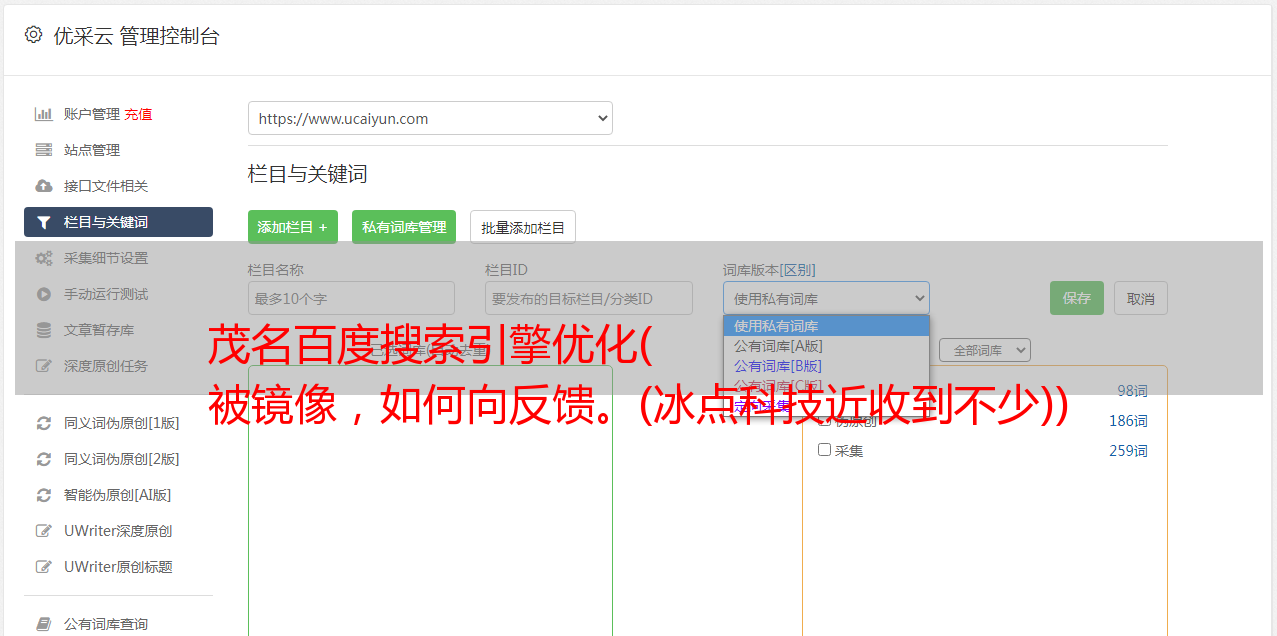The height and width of the screenshot is (636, 1277).
Task: Open 公有词库查询 page
Action: point(106,624)
